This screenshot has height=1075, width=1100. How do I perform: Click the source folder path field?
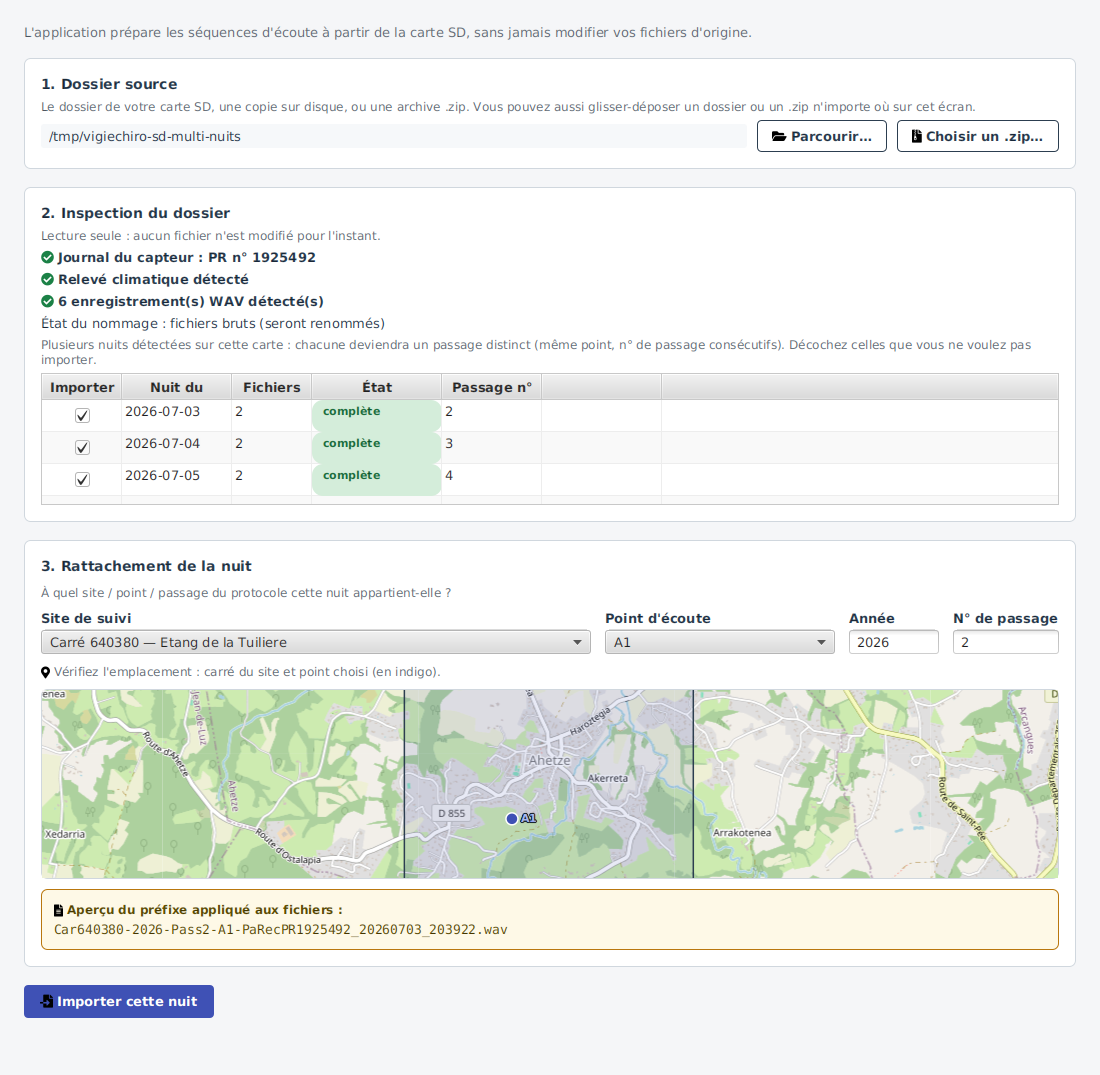(394, 136)
